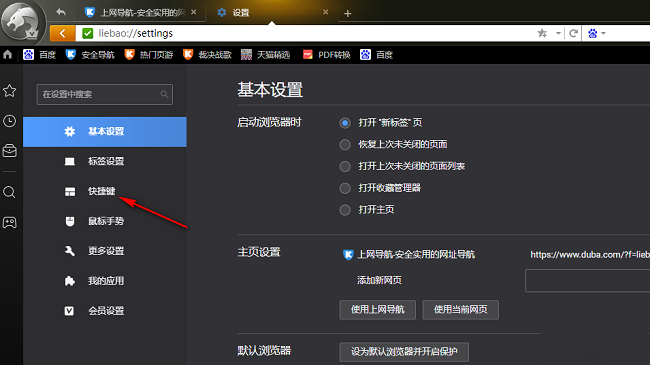Click the keyboard layout icon beside 快捷键
This screenshot has height=365, width=650.
tap(70, 191)
